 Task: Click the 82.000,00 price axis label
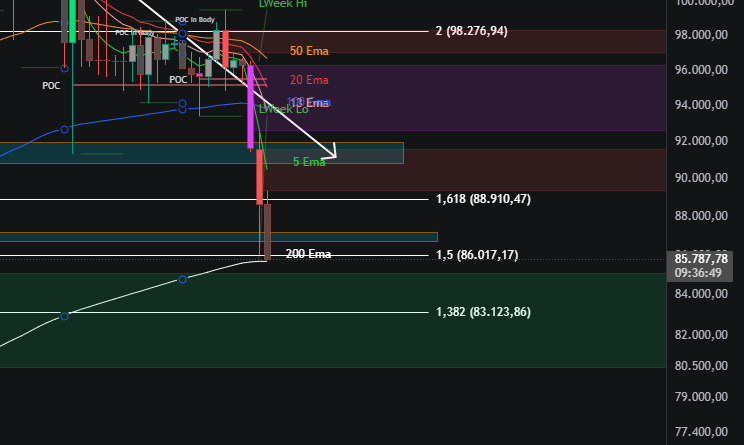tap(701, 334)
